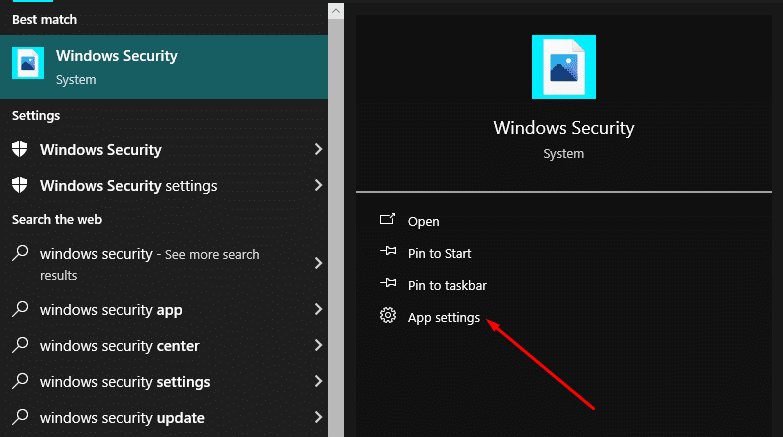The width and height of the screenshot is (783, 437).
Task: Click search icon beside 'windows security - See more'
Action: [20, 253]
